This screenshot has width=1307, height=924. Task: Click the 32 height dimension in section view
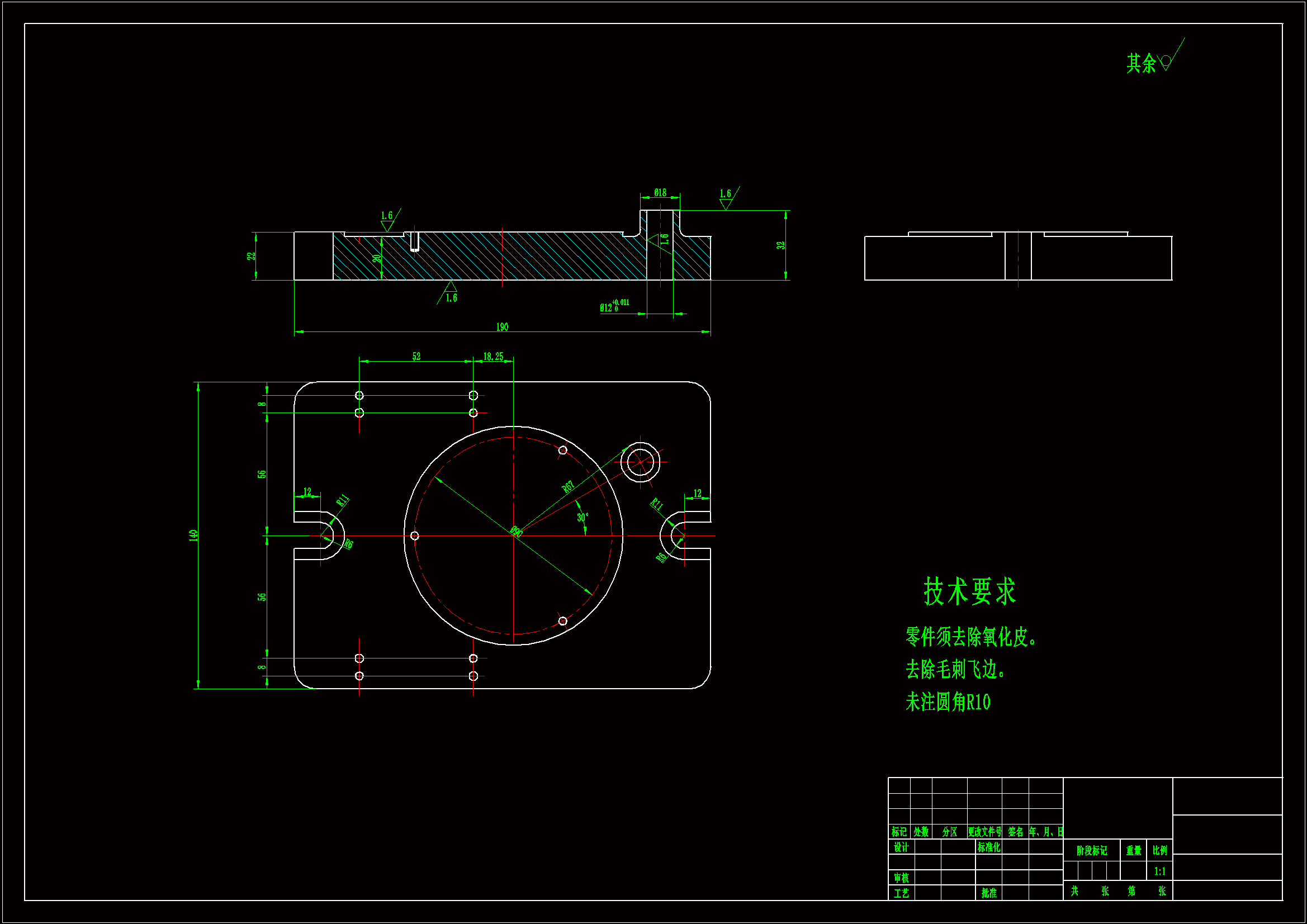[780, 245]
